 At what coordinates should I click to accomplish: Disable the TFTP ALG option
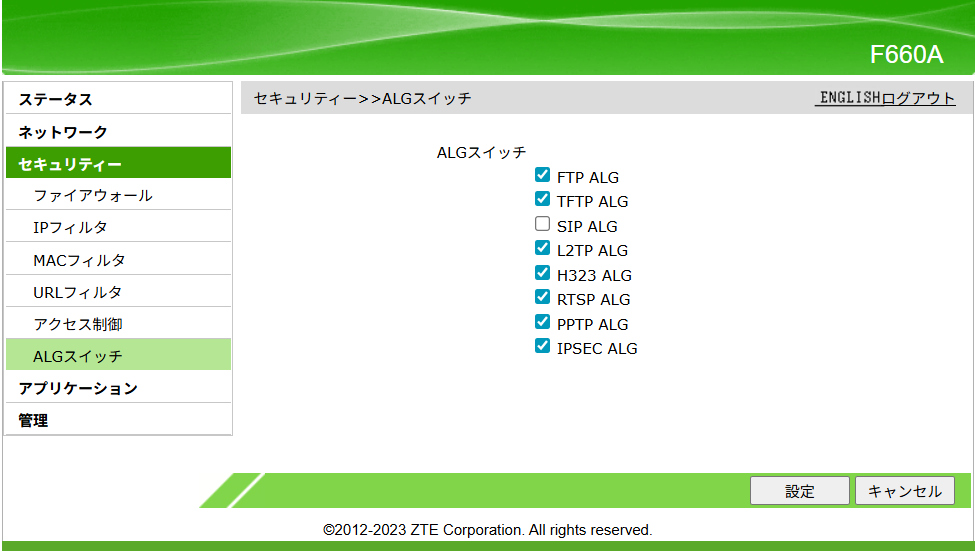click(542, 199)
